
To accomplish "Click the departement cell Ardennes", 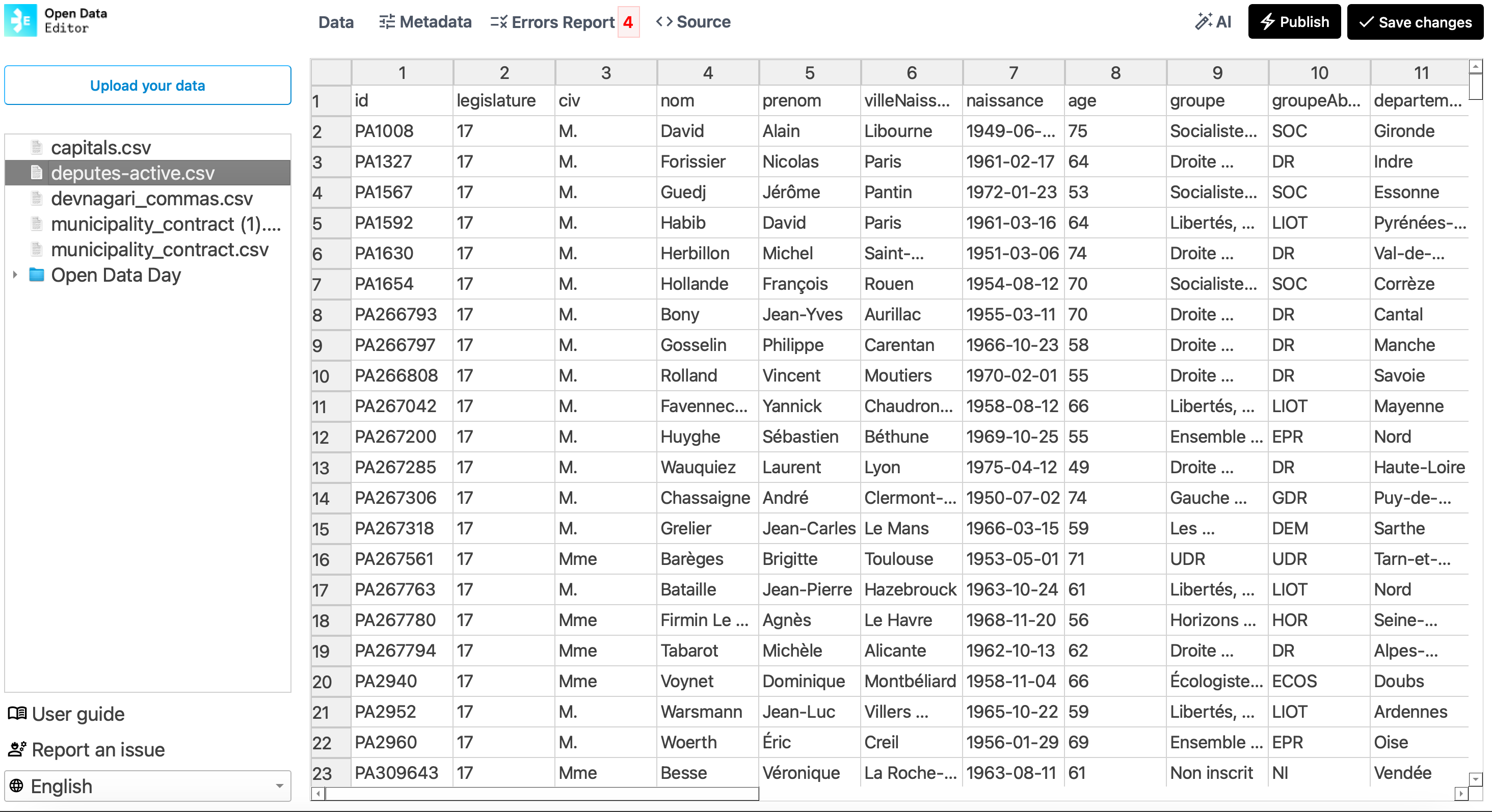I will [x=1420, y=711].
